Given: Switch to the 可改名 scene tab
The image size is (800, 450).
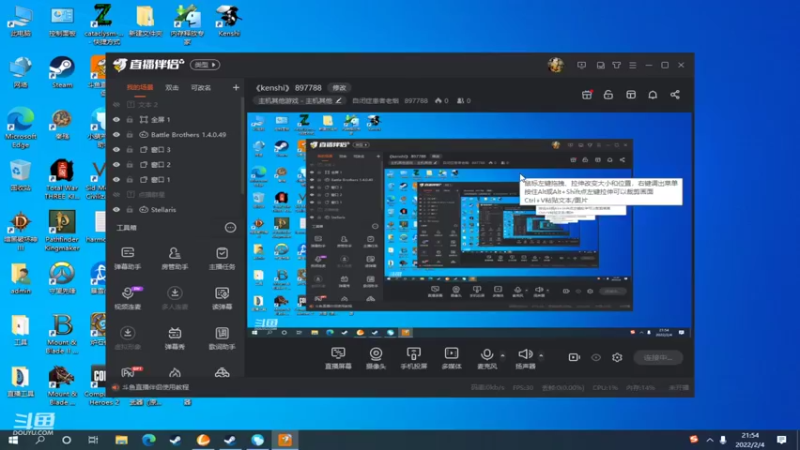Looking at the screenshot, I should tap(201, 88).
